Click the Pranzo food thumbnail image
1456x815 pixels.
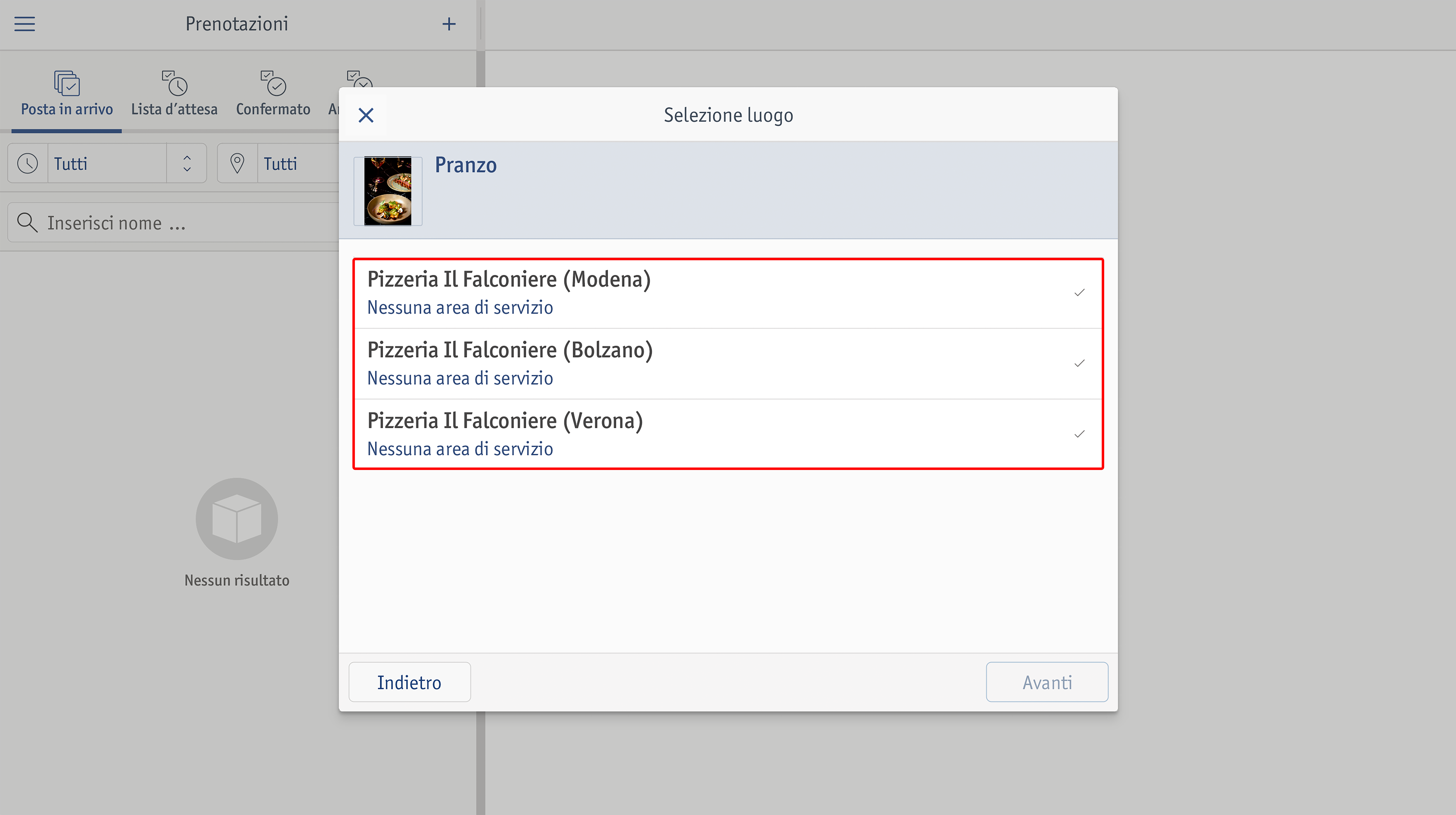tap(388, 191)
